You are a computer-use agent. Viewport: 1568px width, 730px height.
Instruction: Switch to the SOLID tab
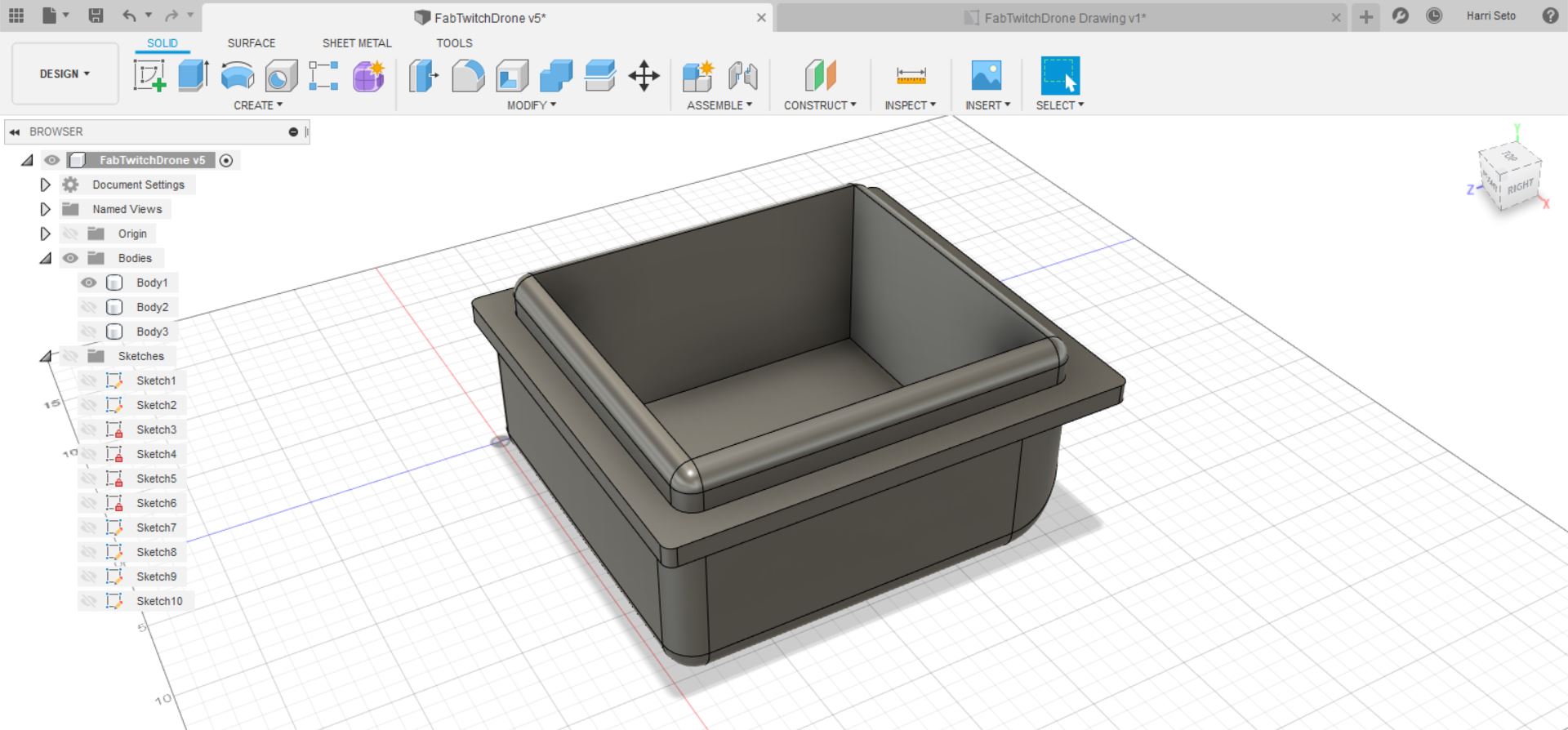pyautogui.click(x=163, y=43)
